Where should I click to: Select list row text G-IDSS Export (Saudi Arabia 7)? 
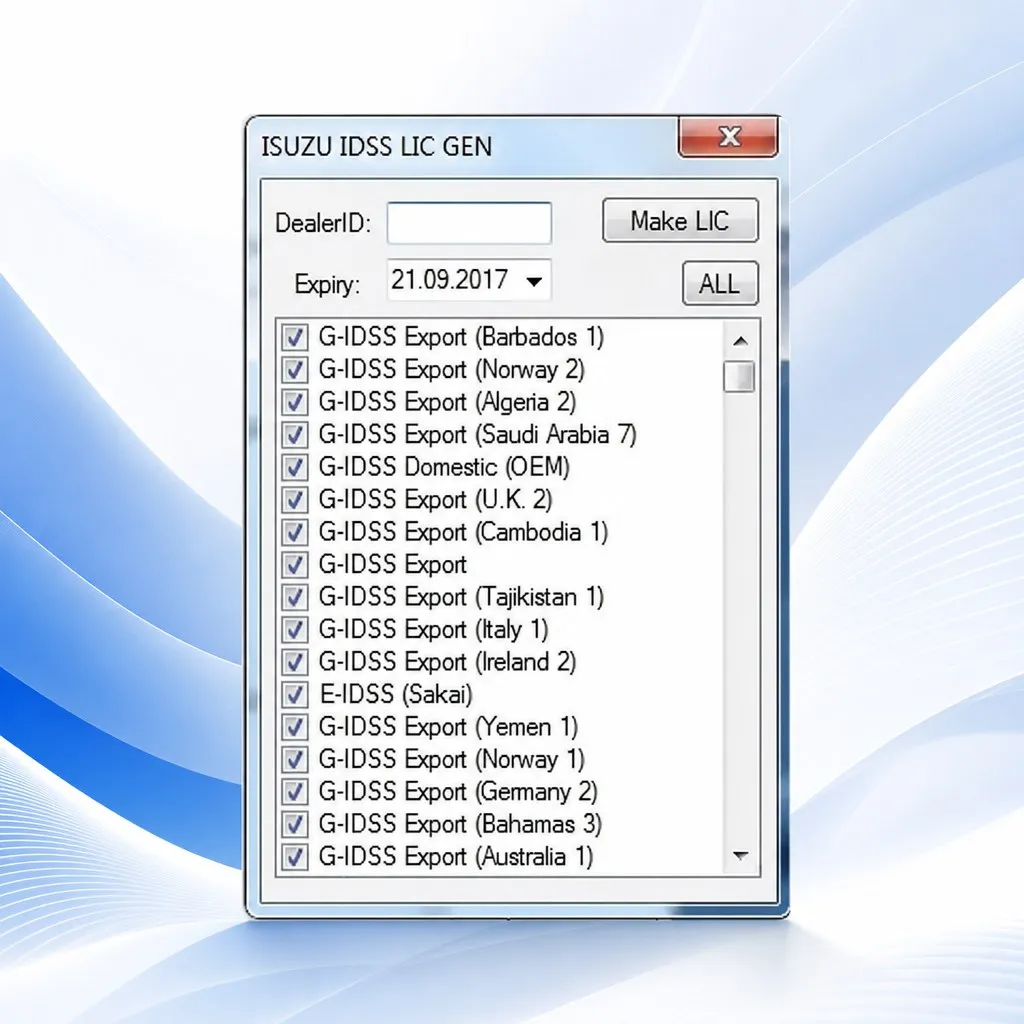point(477,435)
